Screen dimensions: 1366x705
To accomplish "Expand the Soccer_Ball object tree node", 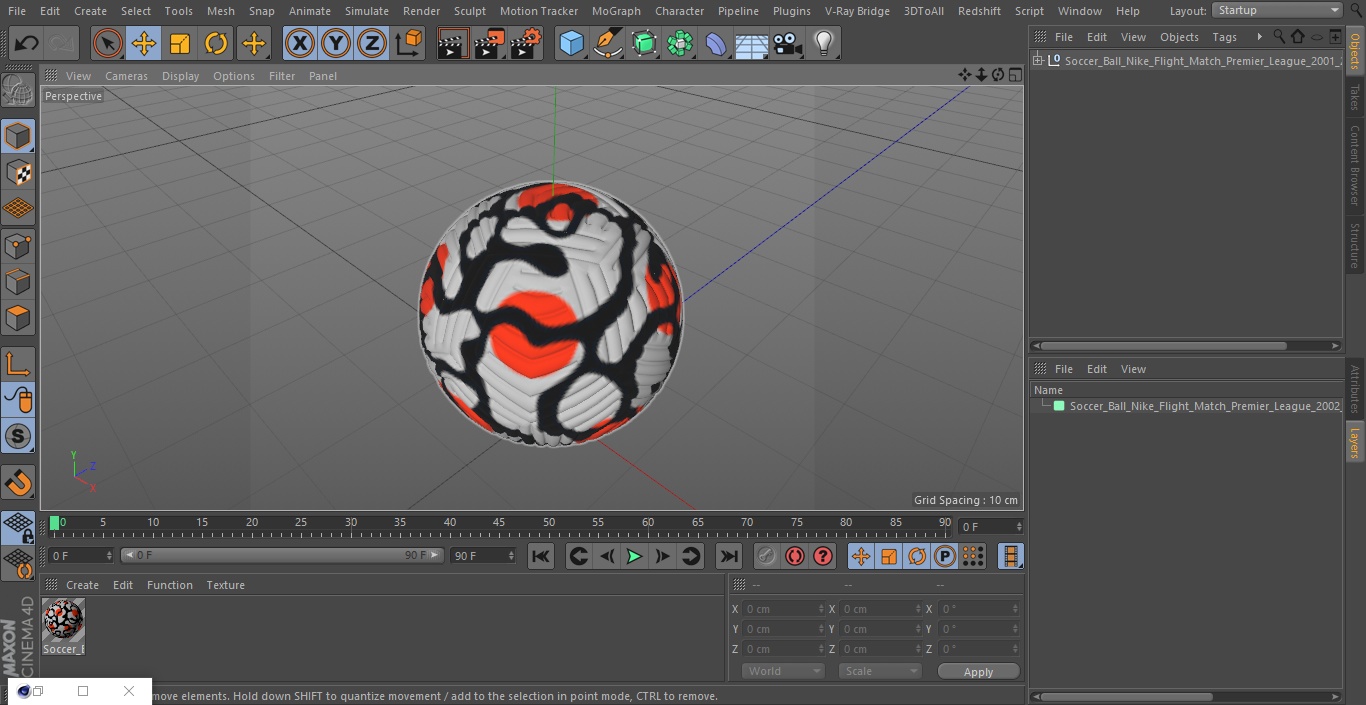I will [x=1038, y=61].
